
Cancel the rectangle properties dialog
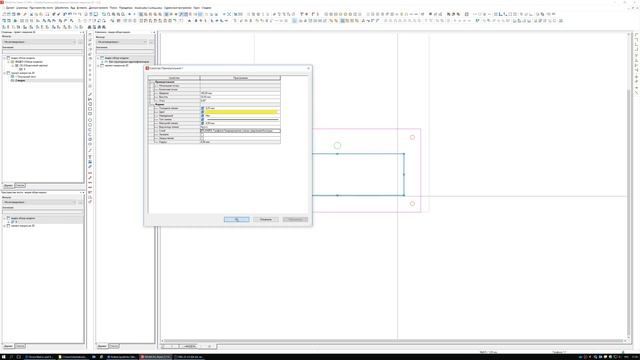pos(266,220)
